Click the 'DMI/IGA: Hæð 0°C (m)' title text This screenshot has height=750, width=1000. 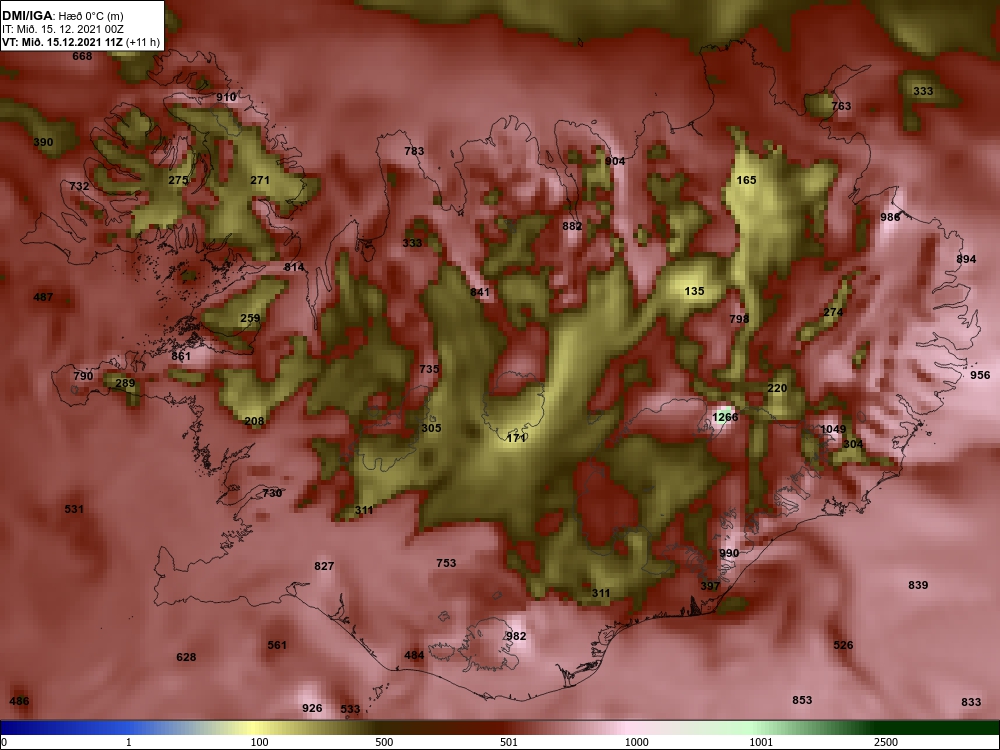pos(62,16)
